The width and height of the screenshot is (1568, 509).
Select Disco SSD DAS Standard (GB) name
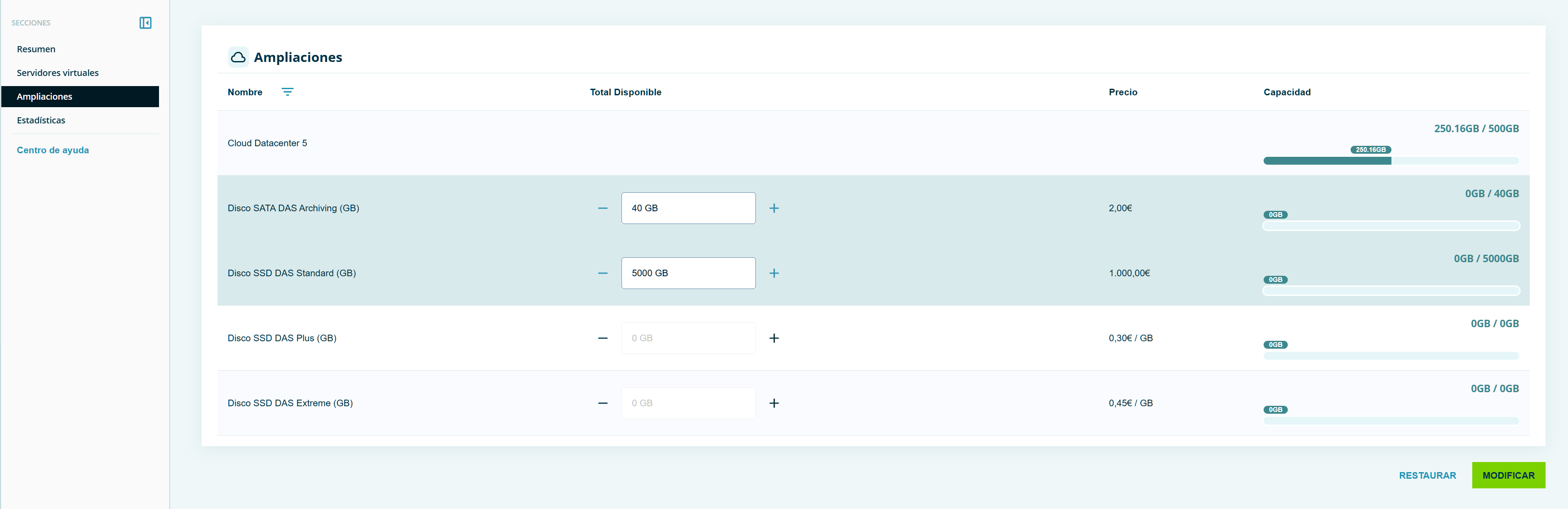pyautogui.click(x=292, y=273)
